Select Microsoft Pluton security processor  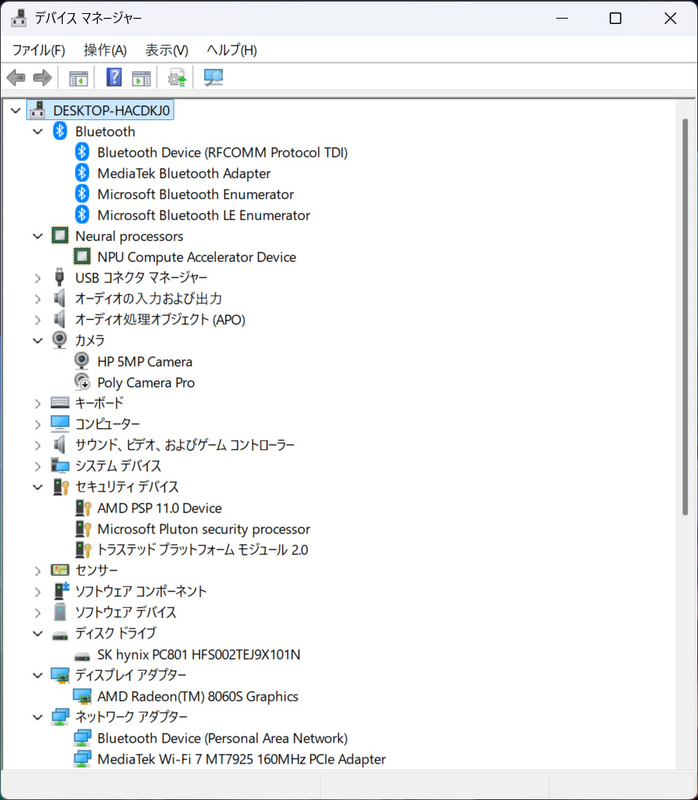coord(204,529)
